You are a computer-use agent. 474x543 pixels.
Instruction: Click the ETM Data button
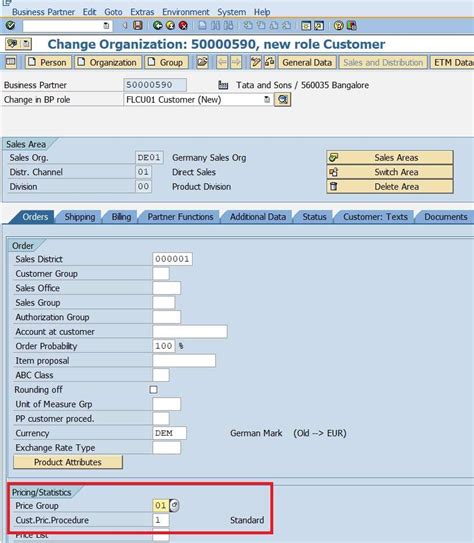point(452,62)
